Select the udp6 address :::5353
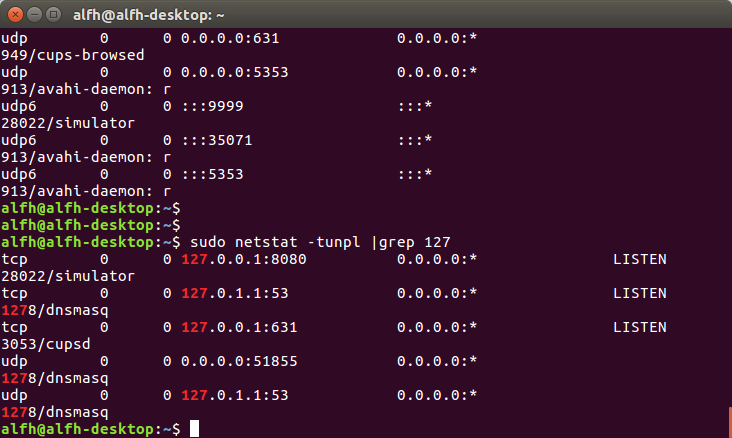Screen dimensions: 732x438 [212, 175]
